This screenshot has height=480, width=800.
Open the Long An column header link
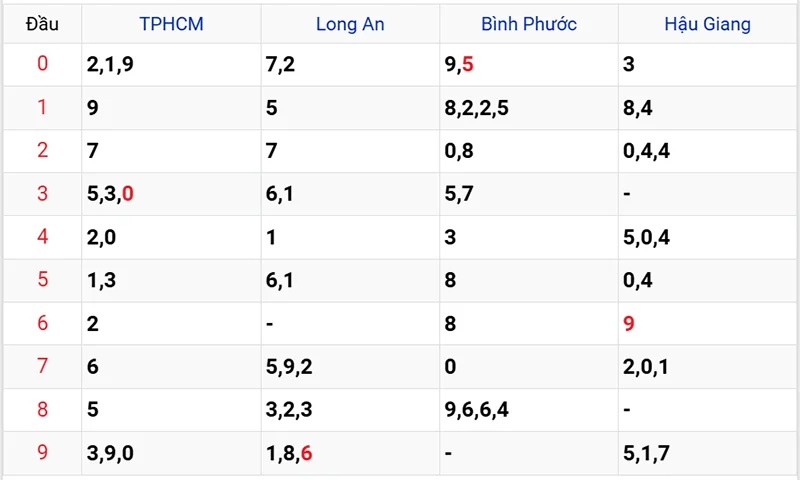click(x=350, y=24)
